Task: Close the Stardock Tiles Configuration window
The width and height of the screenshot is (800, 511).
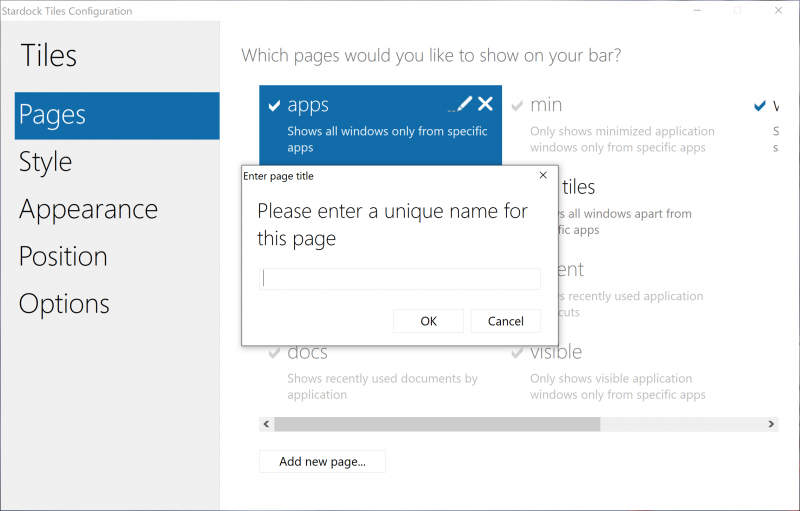Action: [x=778, y=10]
